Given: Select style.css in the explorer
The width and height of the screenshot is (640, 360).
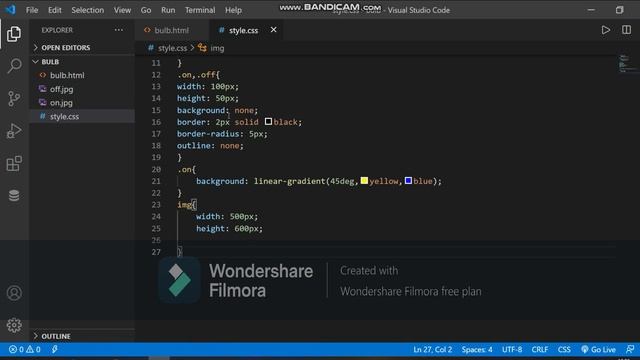Looking at the screenshot, I should tap(82, 116).
